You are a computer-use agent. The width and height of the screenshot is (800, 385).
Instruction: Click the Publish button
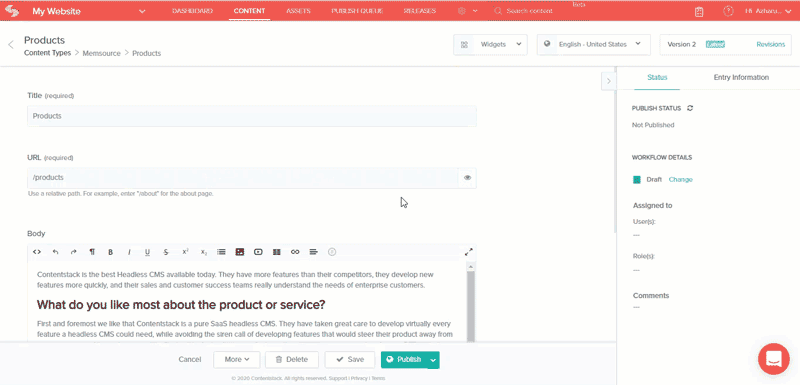click(405, 360)
